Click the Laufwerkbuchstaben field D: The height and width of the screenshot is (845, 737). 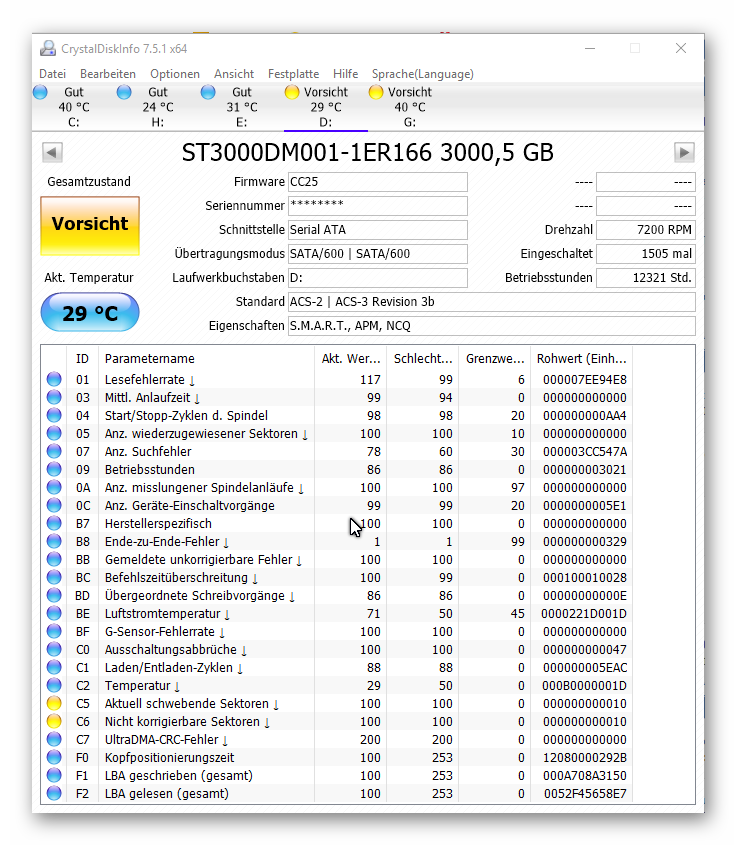(x=378, y=278)
